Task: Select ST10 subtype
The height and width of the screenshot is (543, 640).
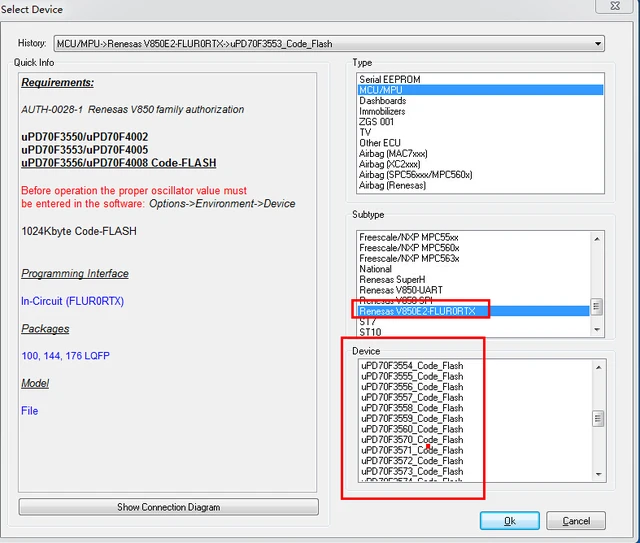Action: click(x=473, y=332)
